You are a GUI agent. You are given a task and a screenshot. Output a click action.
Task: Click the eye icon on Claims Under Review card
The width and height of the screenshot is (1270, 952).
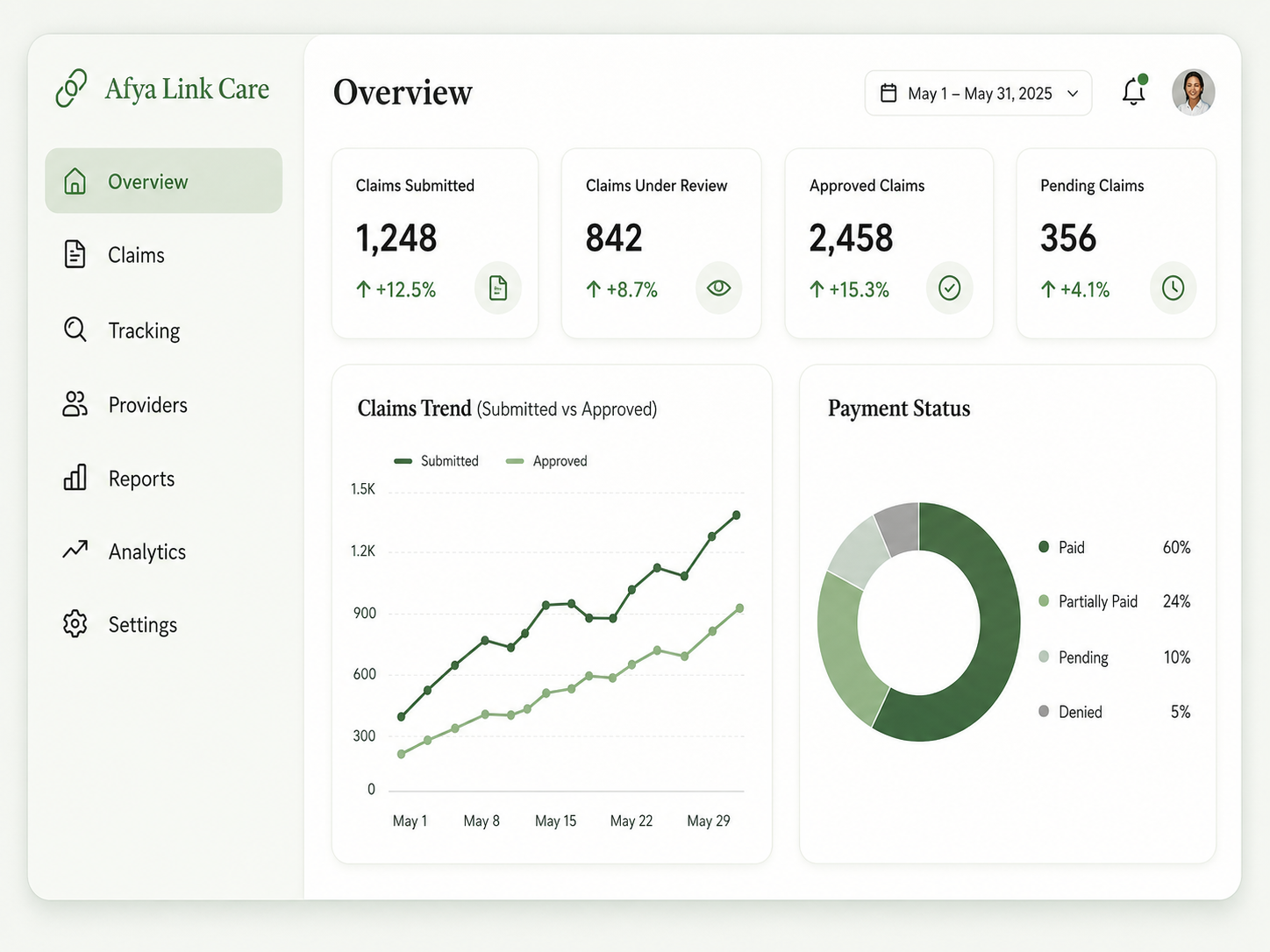(718, 288)
